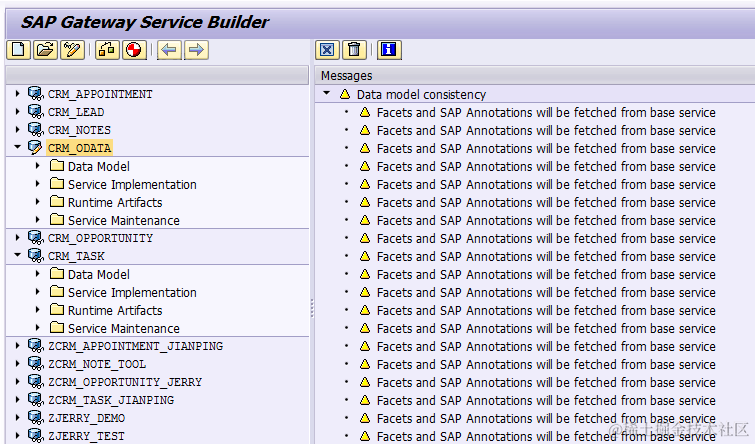Select CRM_NOTES project label
Screen dimensions: 755x444
(x=79, y=130)
